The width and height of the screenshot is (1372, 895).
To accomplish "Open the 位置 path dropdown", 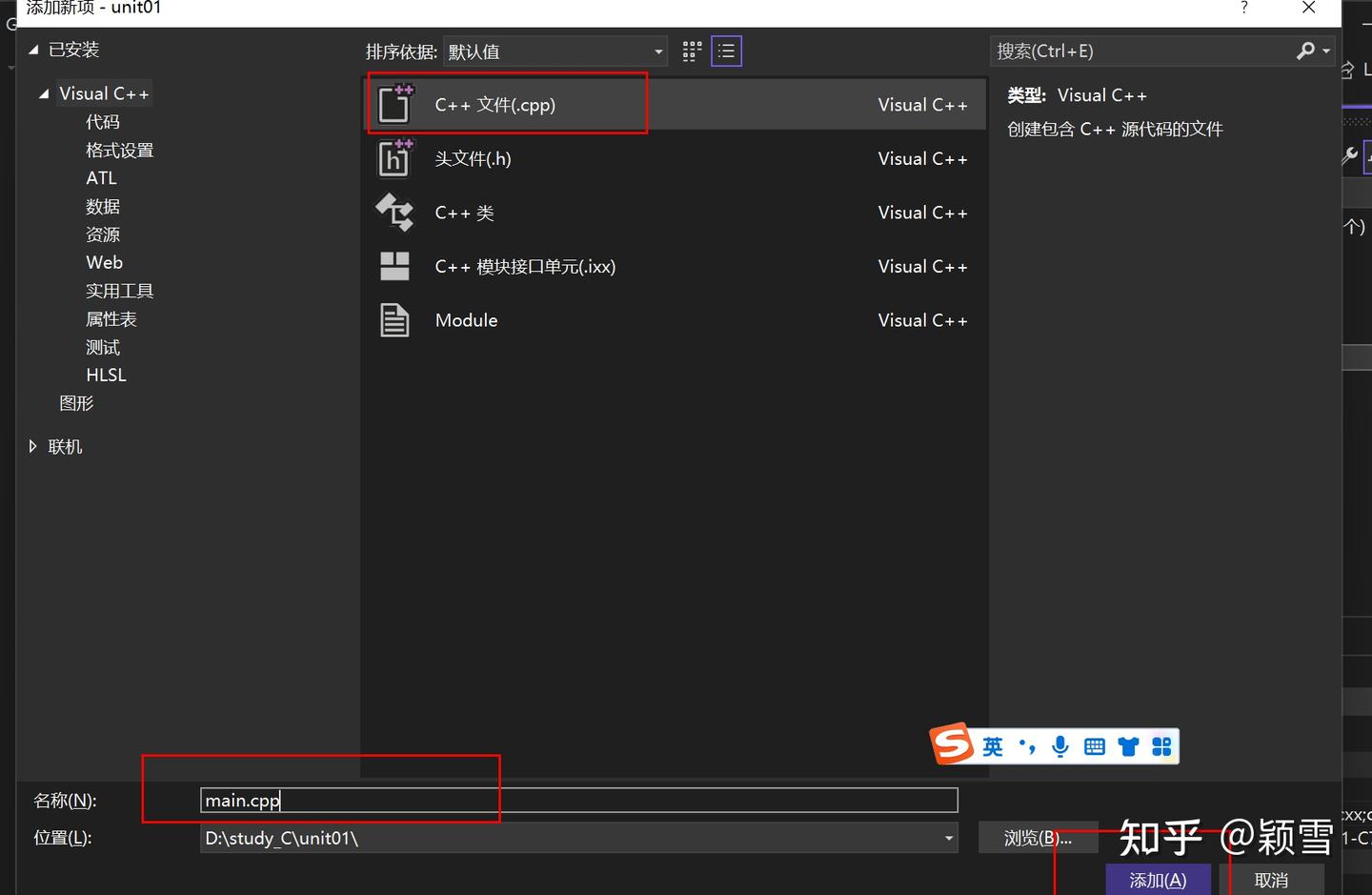I will [x=947, y=838].
